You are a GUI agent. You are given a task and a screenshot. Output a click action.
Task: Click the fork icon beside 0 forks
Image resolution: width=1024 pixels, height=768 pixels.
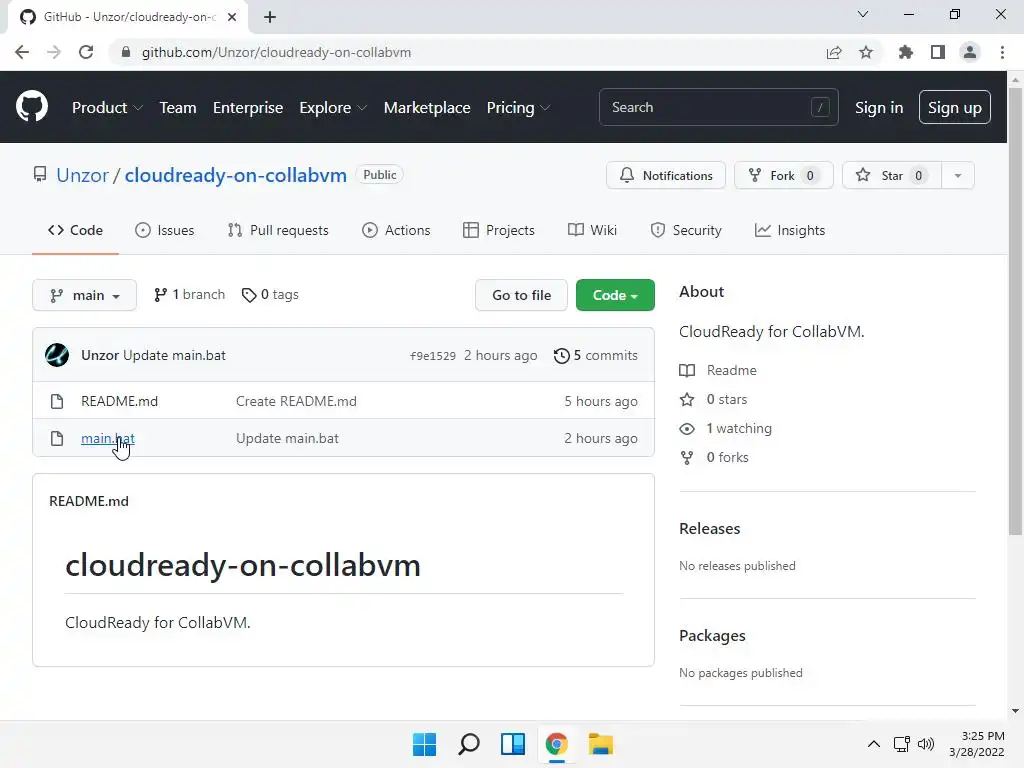click(x=687, y=458)
